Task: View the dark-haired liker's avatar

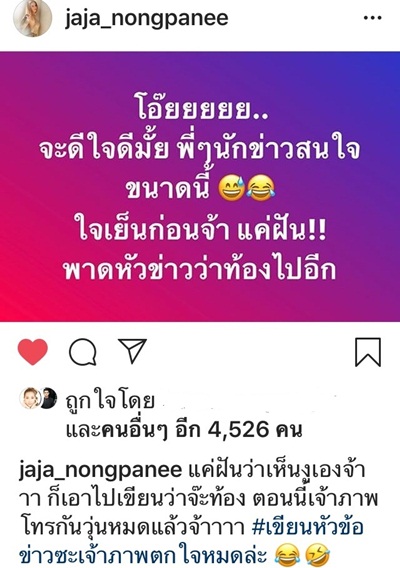Action: click(49, 398)
